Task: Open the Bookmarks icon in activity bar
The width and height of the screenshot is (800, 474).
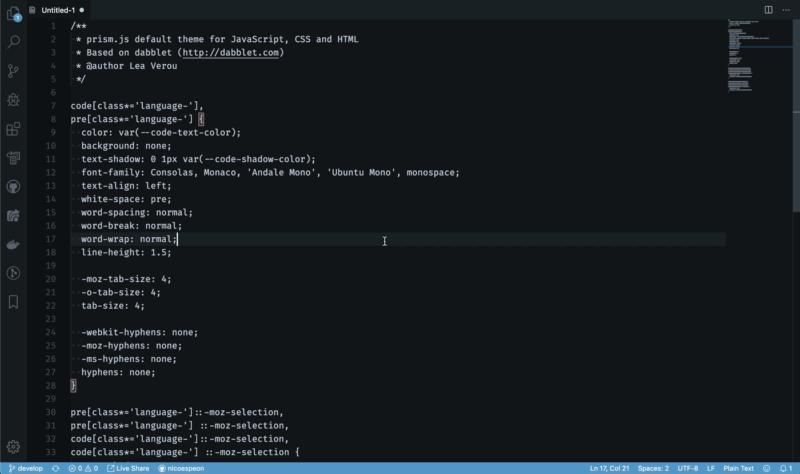Action: tap(14, 302)
